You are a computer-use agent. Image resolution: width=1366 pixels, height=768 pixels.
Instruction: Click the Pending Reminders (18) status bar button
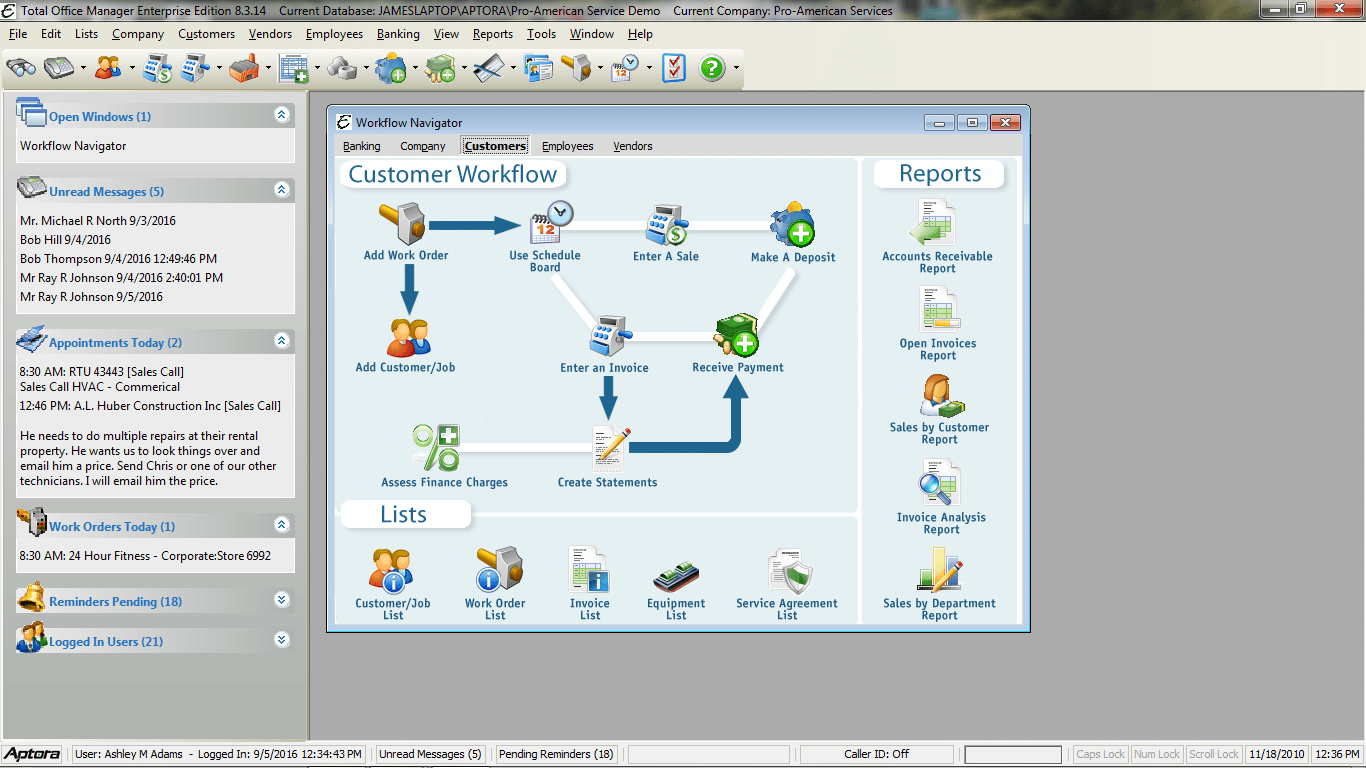pyautogui.click(x=556, y=754)
